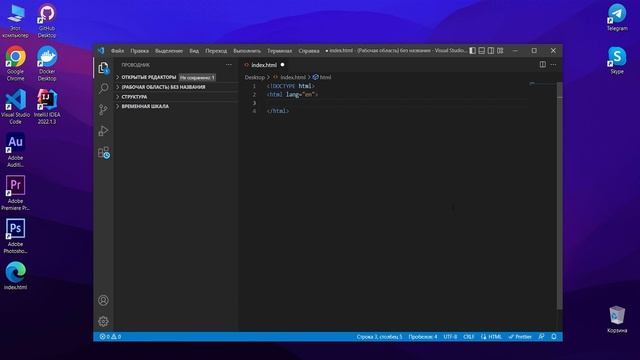Toggle primary side bar layout icon
The width and height of the screenshot is (640, 360).
point(472,51)
